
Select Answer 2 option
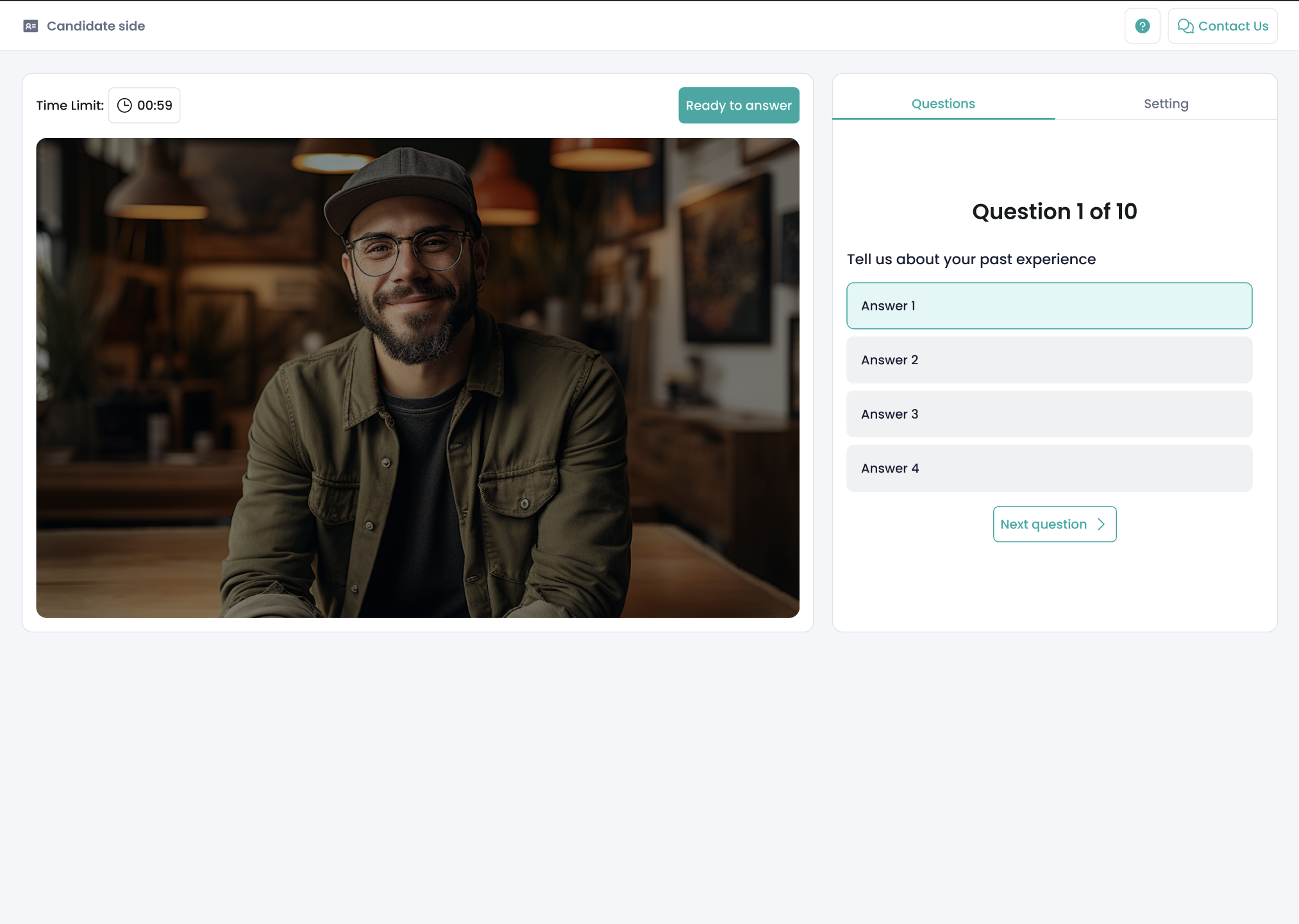(x=1049, y=360)
